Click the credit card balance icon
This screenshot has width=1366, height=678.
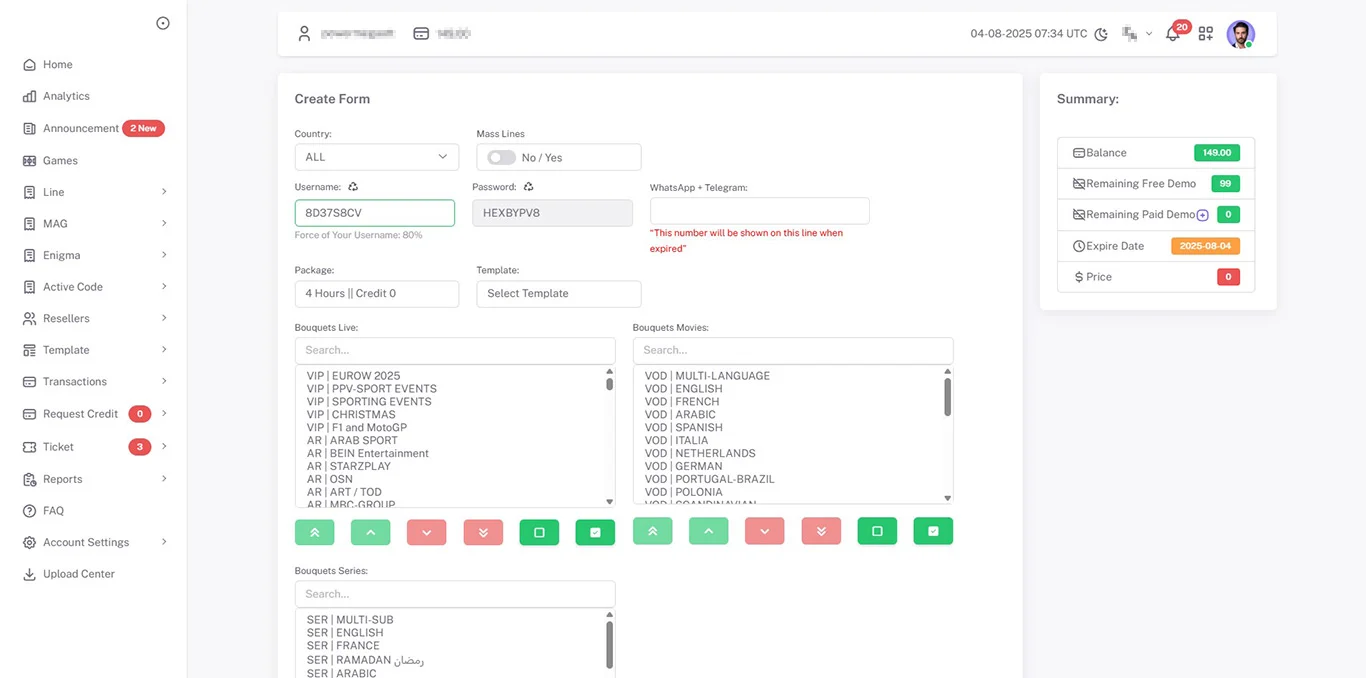[421, 33]
